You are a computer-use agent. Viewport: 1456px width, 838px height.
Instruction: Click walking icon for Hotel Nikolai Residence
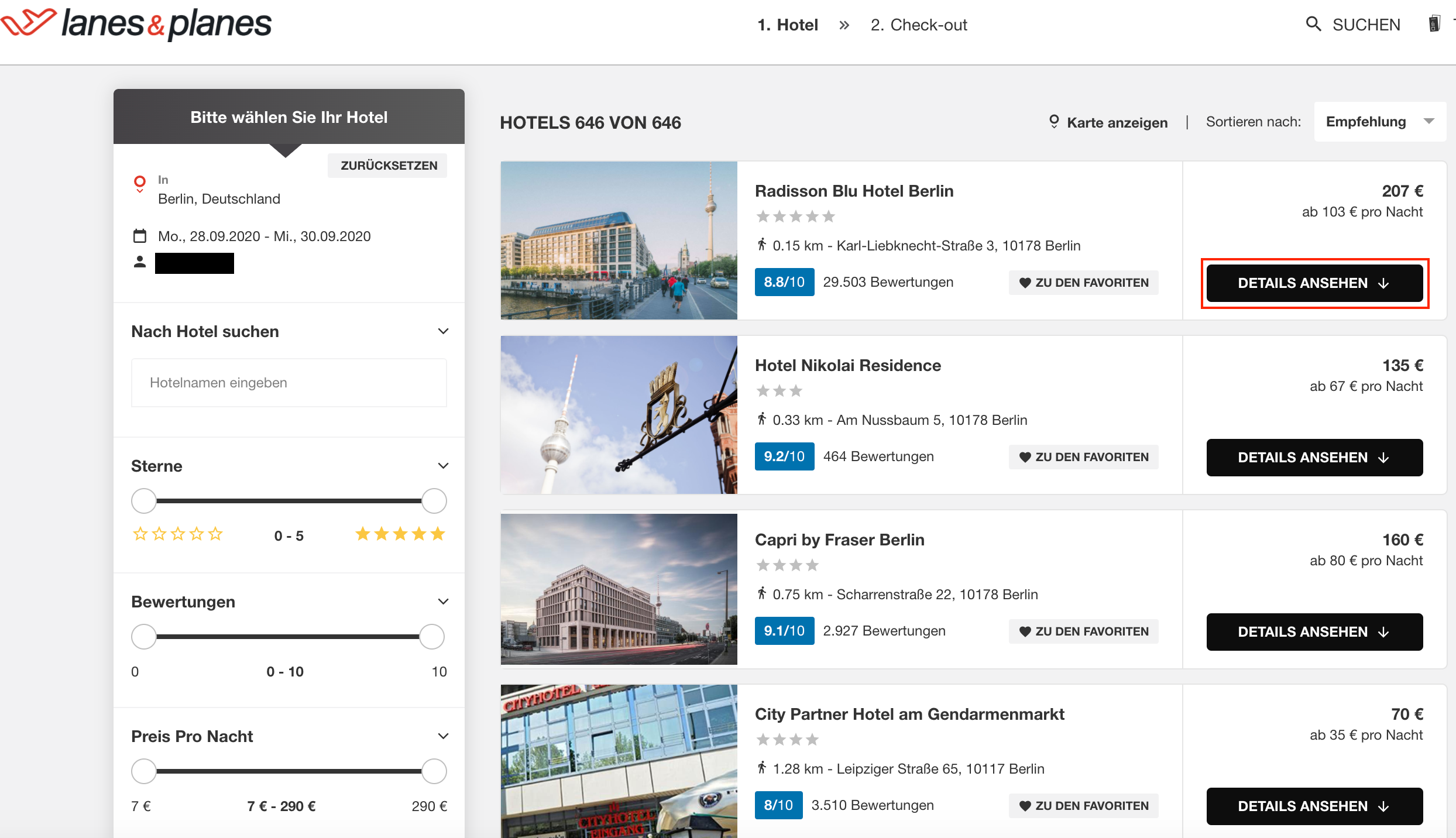click(761, 419)
